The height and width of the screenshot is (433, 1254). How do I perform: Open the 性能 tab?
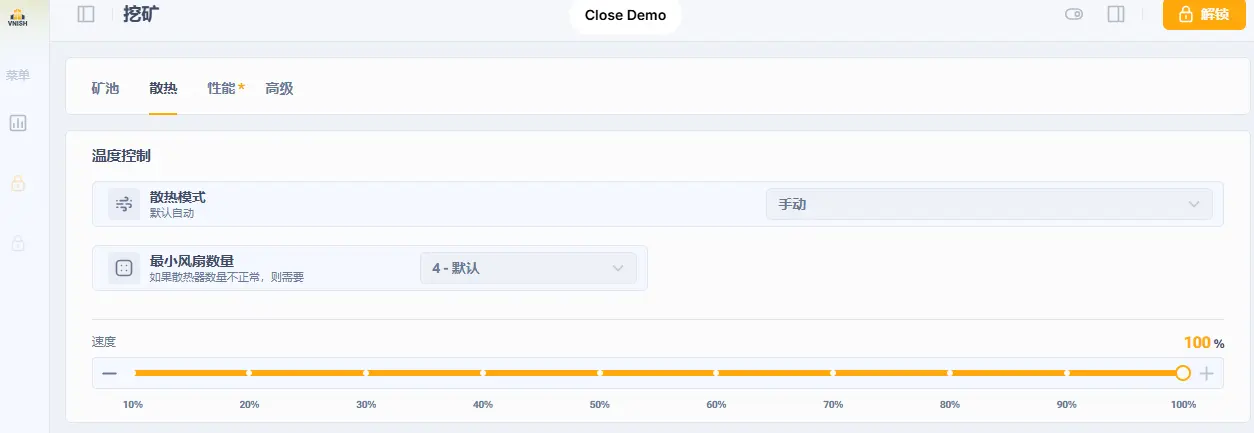click(x=221, y=88)
